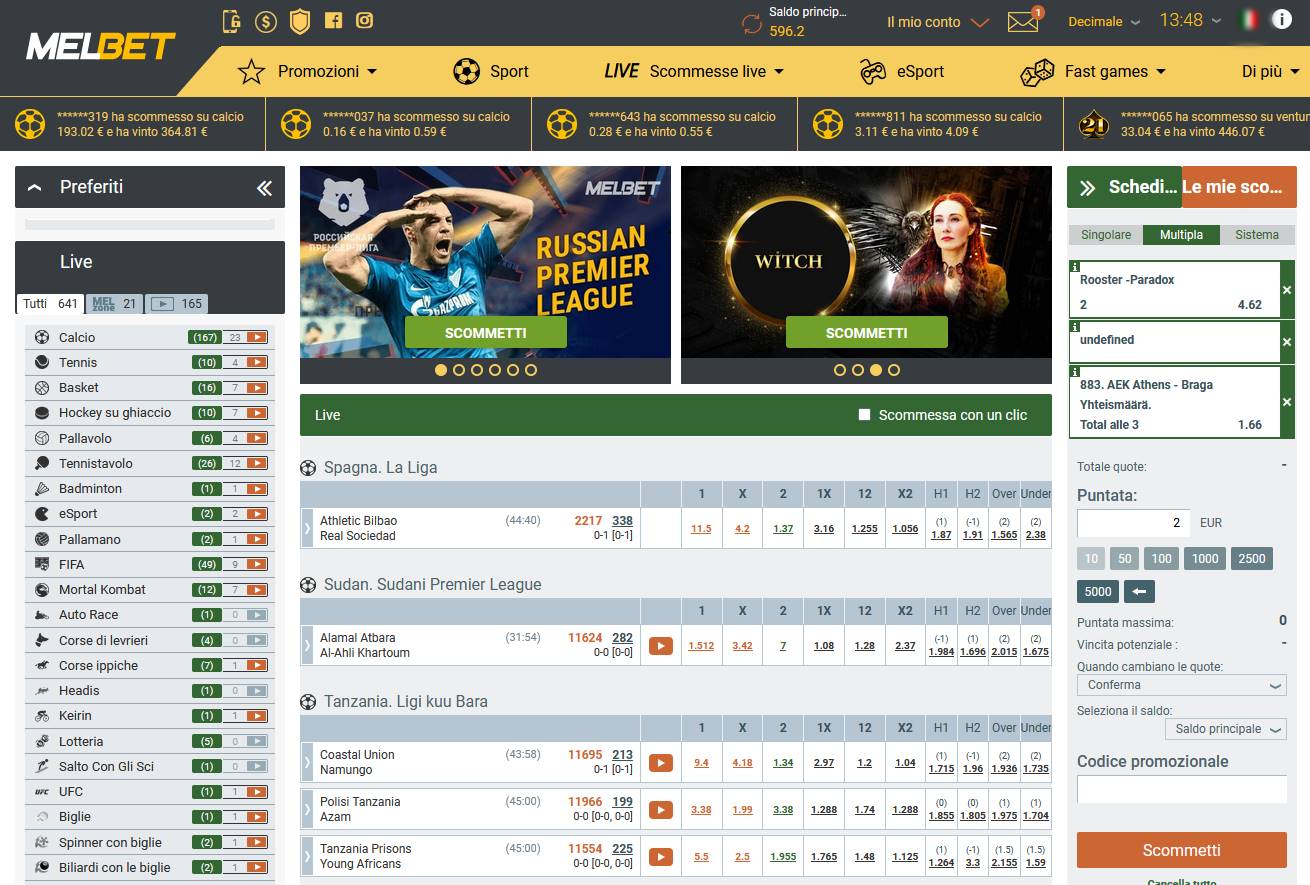Click odds 11.5 for Athletic Bilbao win
This screenshot has width=1310, height=885.
[701, 529]
